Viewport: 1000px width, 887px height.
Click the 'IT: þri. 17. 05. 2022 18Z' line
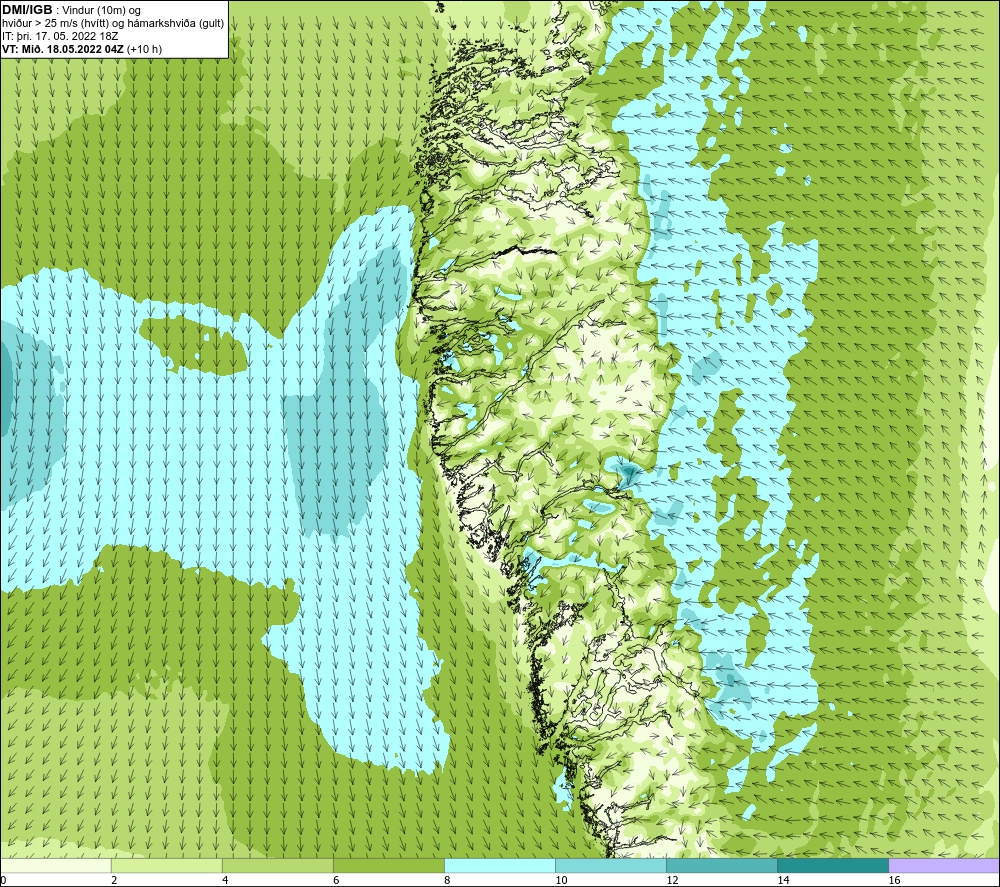pos(59,36)
